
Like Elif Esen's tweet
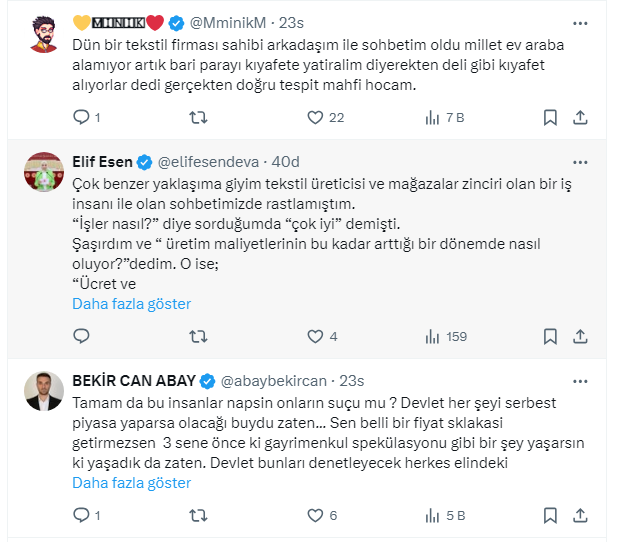(x=315, y=336)
